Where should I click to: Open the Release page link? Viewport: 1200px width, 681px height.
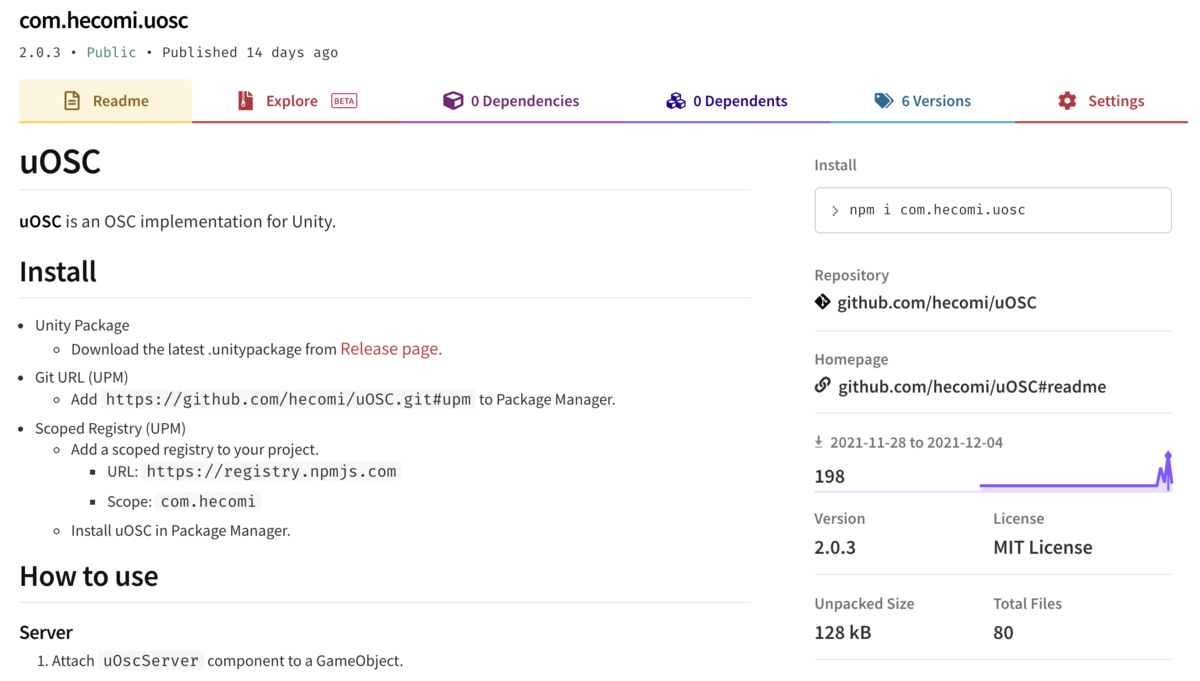click(x=389, y=349)
